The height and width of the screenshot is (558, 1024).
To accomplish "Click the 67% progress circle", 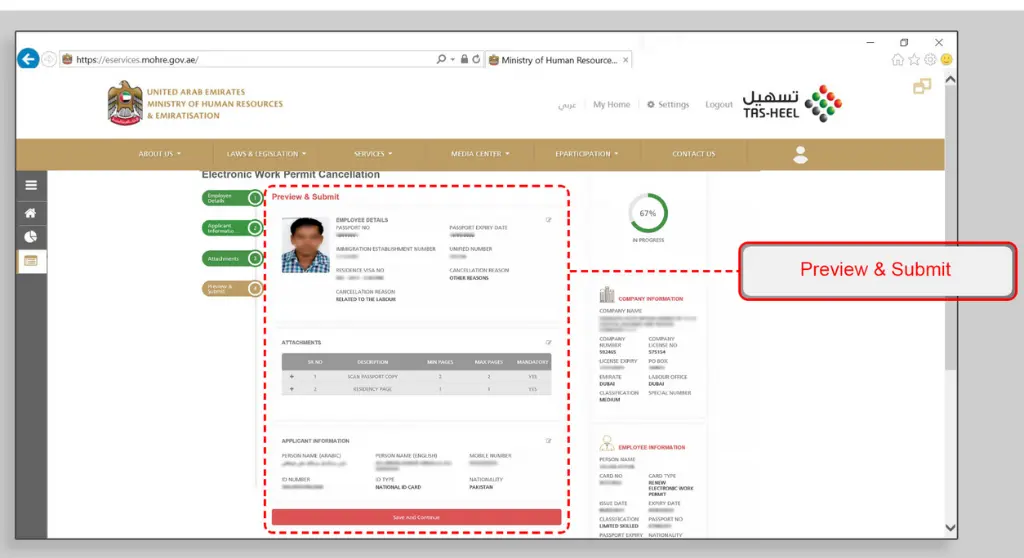I will (x=648, y=213).
